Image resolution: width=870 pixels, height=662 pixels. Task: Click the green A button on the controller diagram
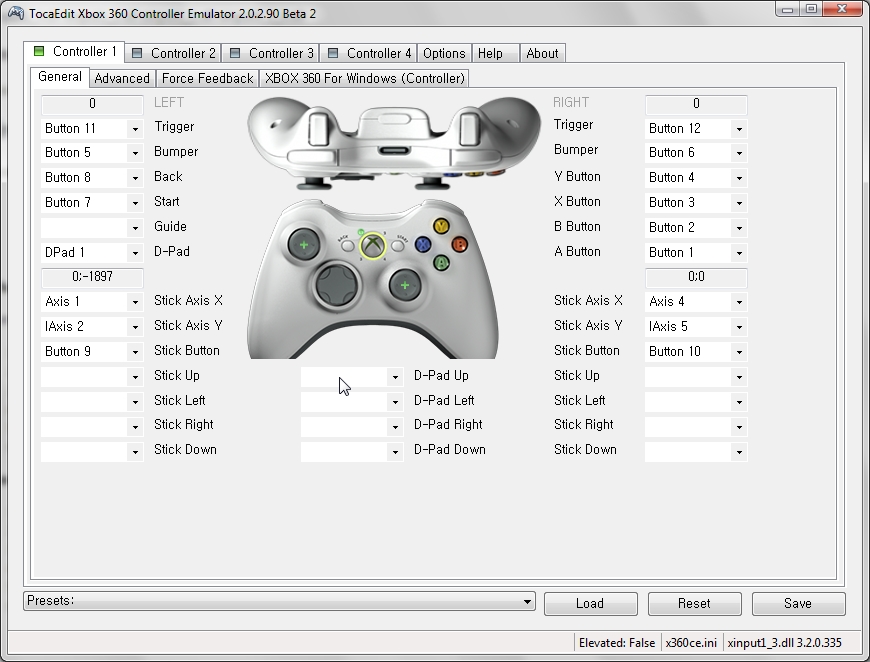coord(441,263)
